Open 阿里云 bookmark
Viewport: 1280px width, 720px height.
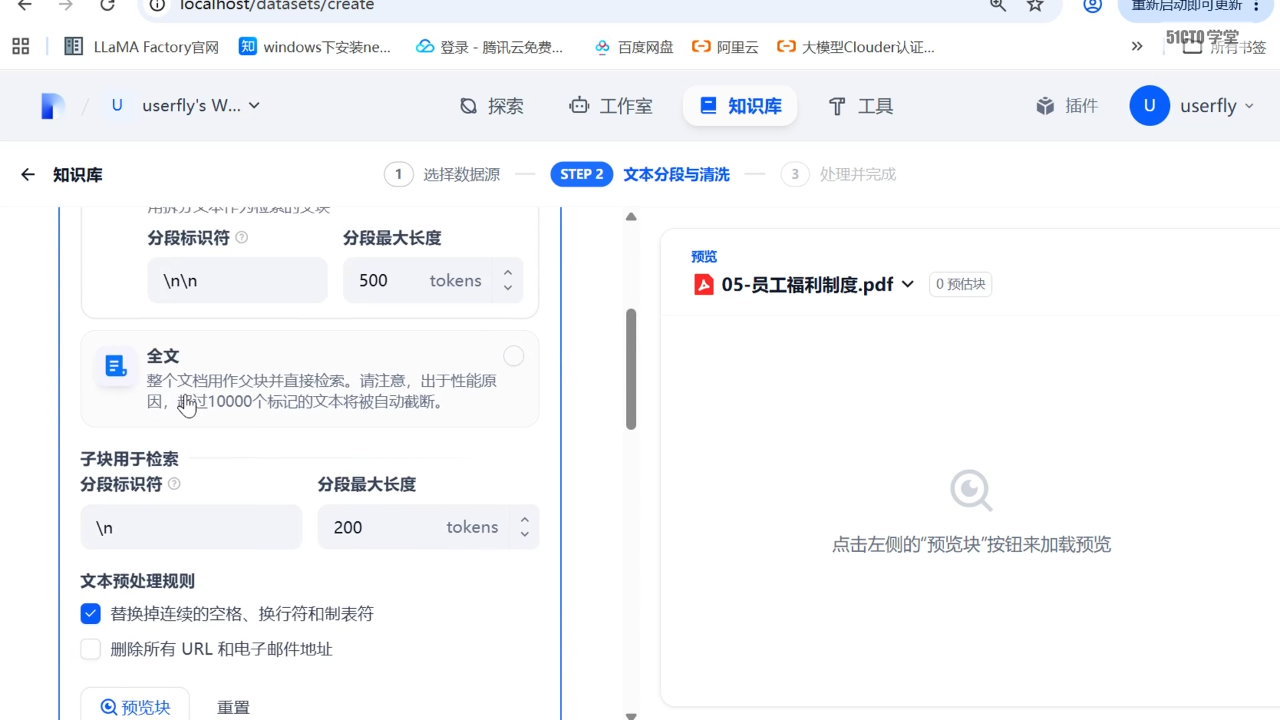(x=726, y=46)
